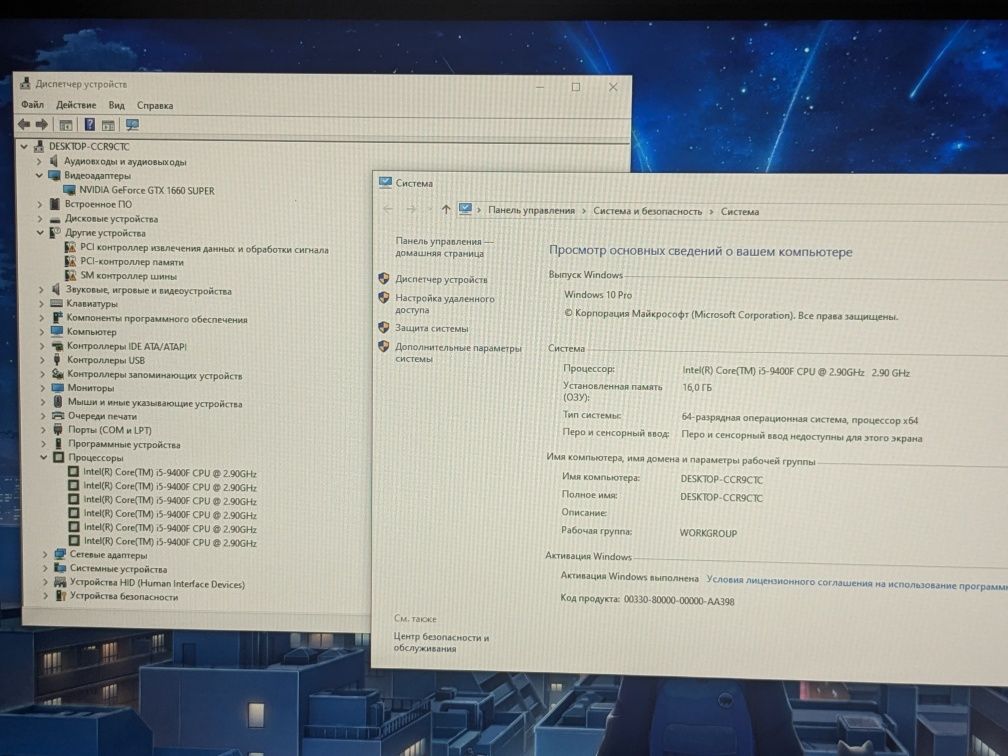
Task: Click Контроллеры запоминающих устройств icon
Action: pos(58,374)
